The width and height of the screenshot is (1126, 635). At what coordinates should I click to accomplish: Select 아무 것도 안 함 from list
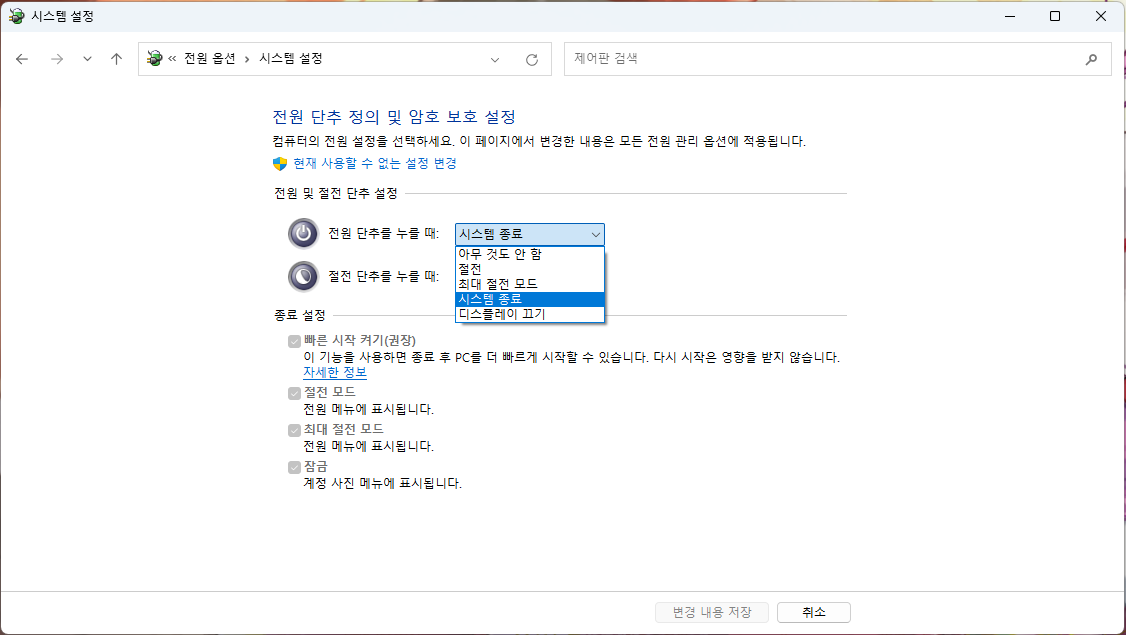pos(499,254)
